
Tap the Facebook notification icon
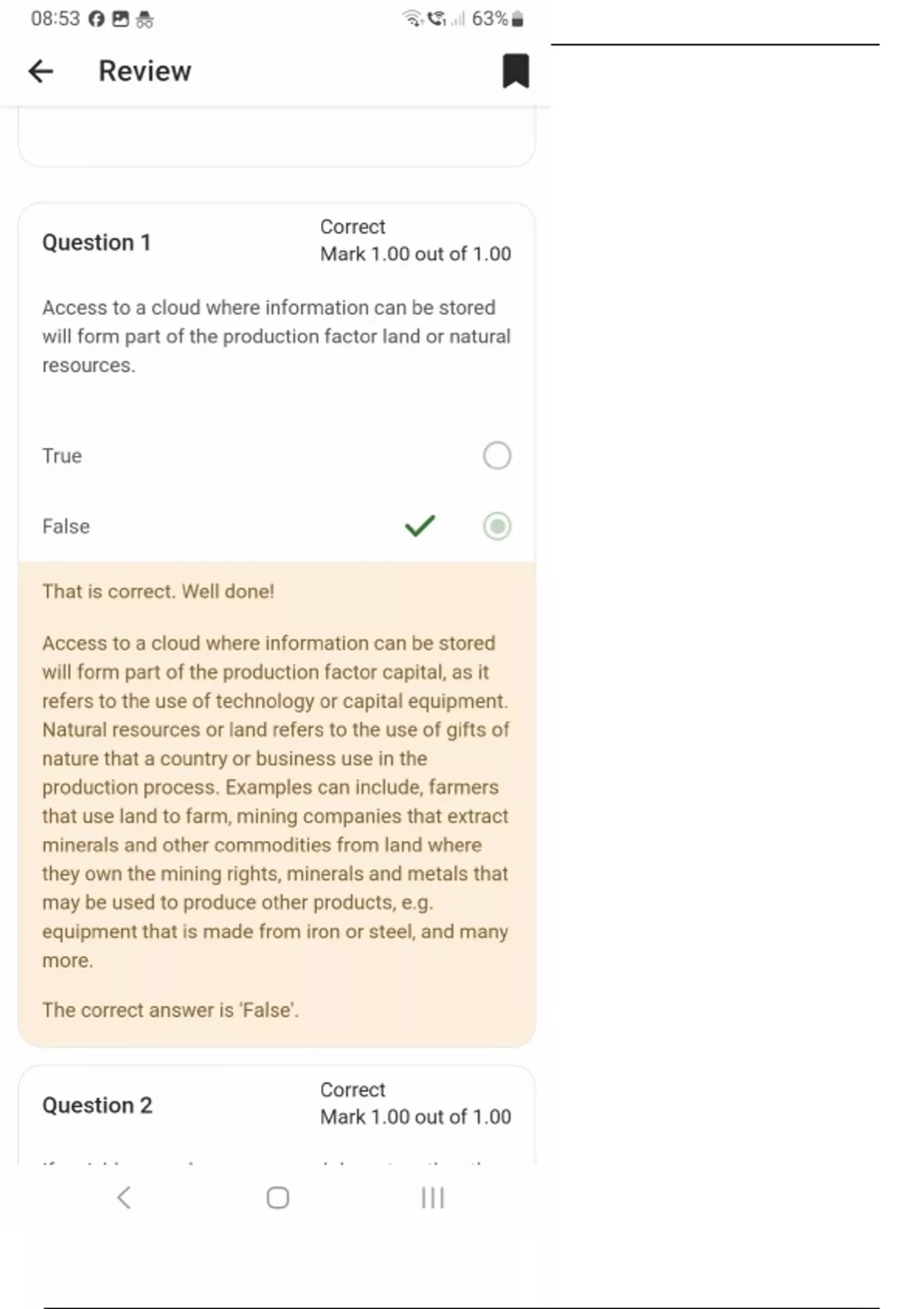click(96, 19)
